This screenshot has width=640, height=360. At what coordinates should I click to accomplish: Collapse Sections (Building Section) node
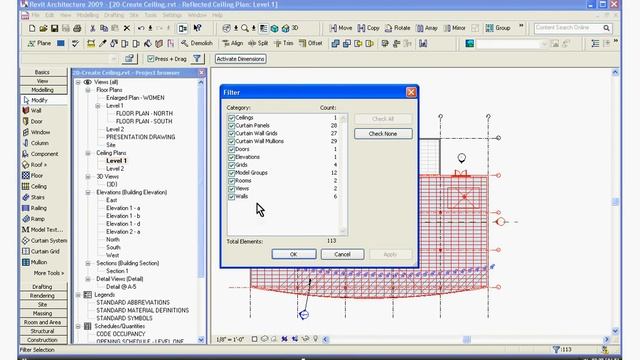point(88,263)
